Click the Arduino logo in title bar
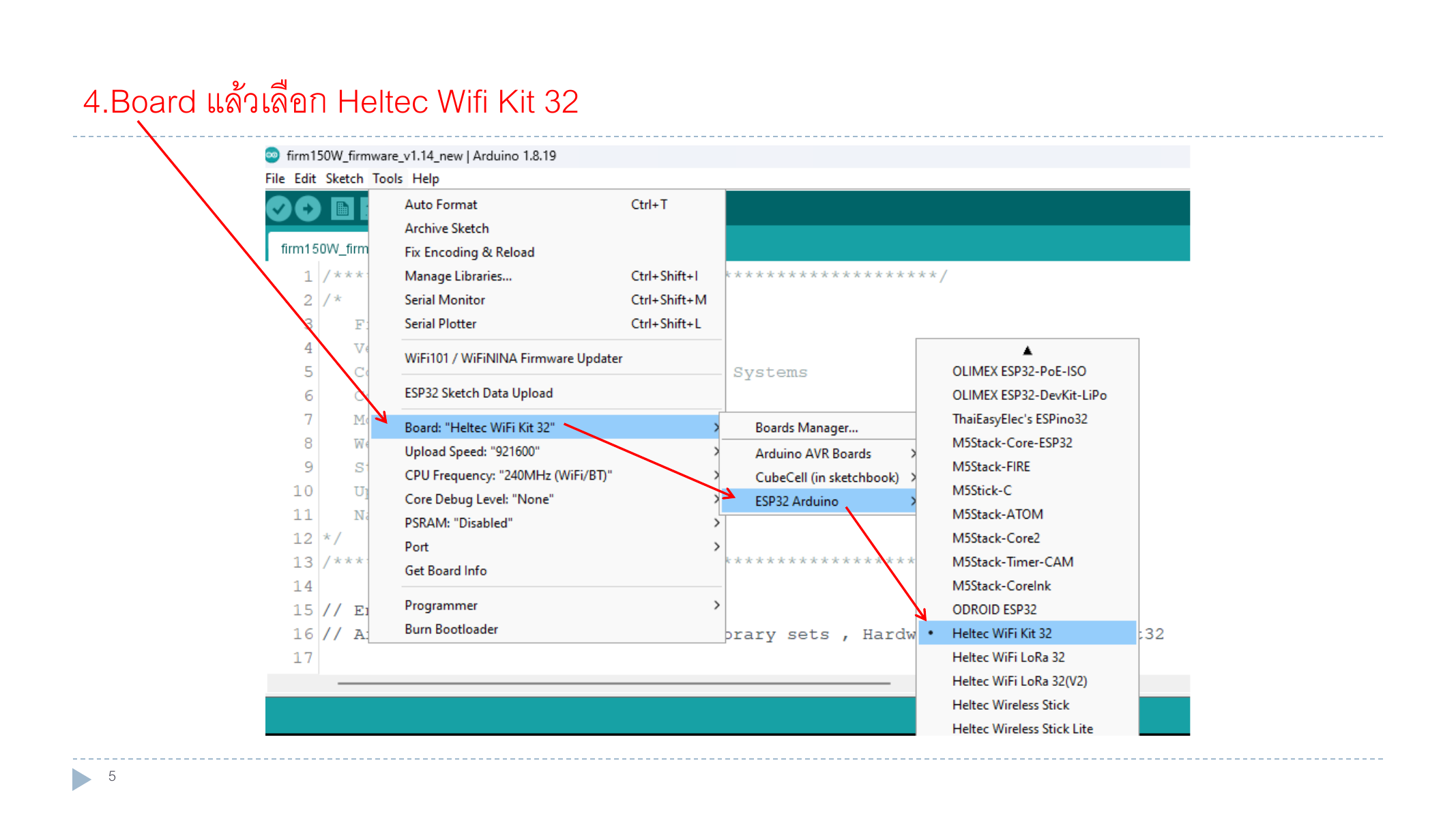 pos(272,156)
